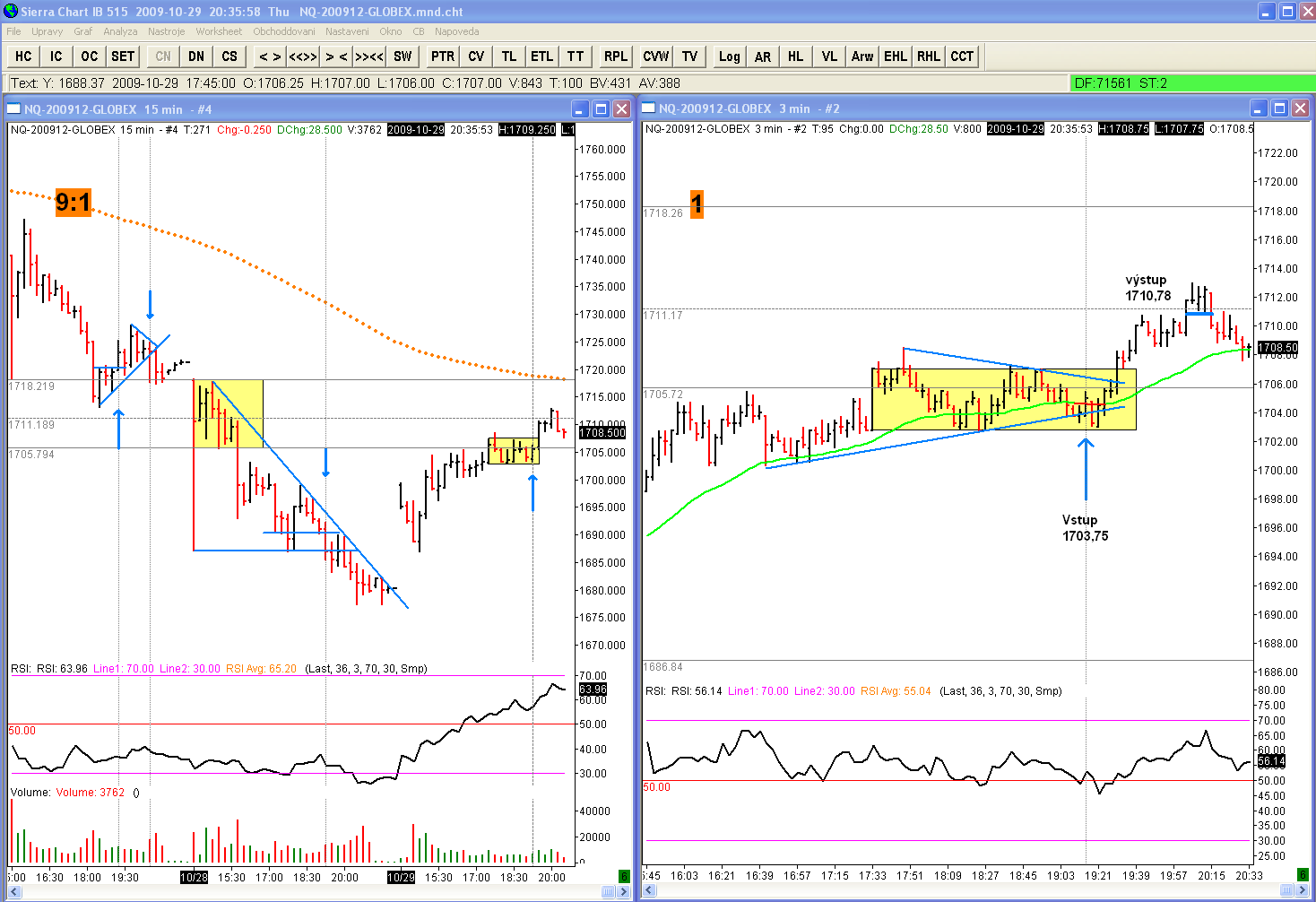Select the HL horizontal line tool
This screenshot has width=1316, height=902.
(x=796, y=56)
